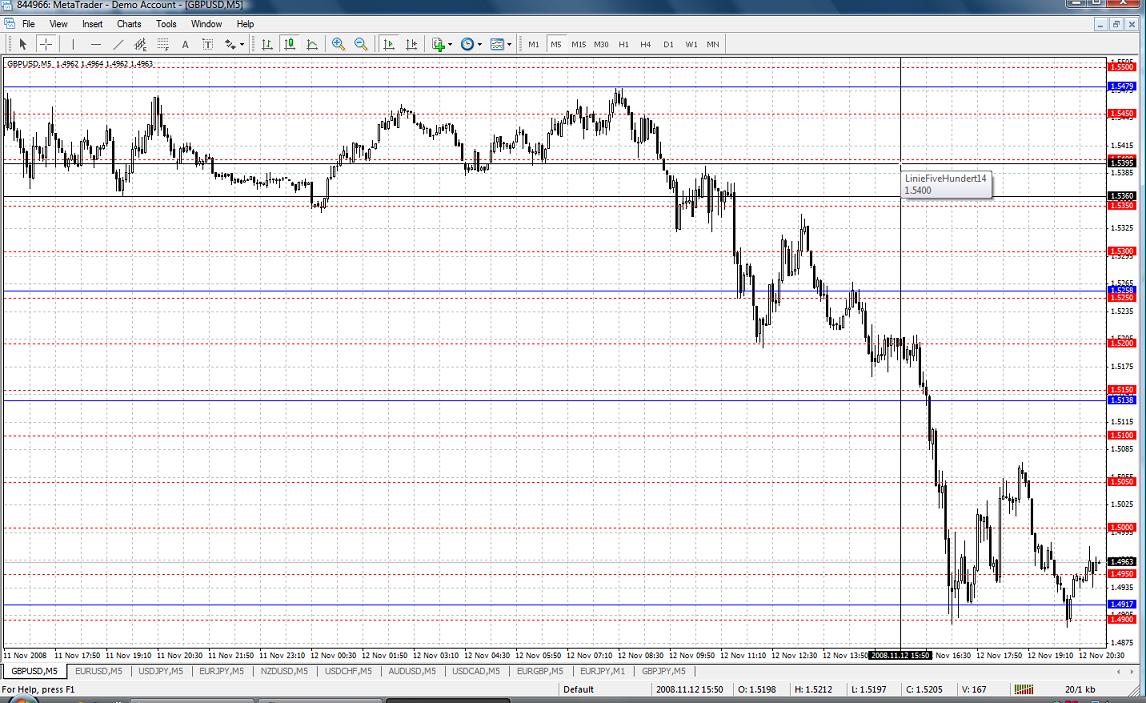Switch to the GBPJPY,M5 chart tab
Image resolution: width=1146 pixels, height=703 pixels.
coord(664,671)
